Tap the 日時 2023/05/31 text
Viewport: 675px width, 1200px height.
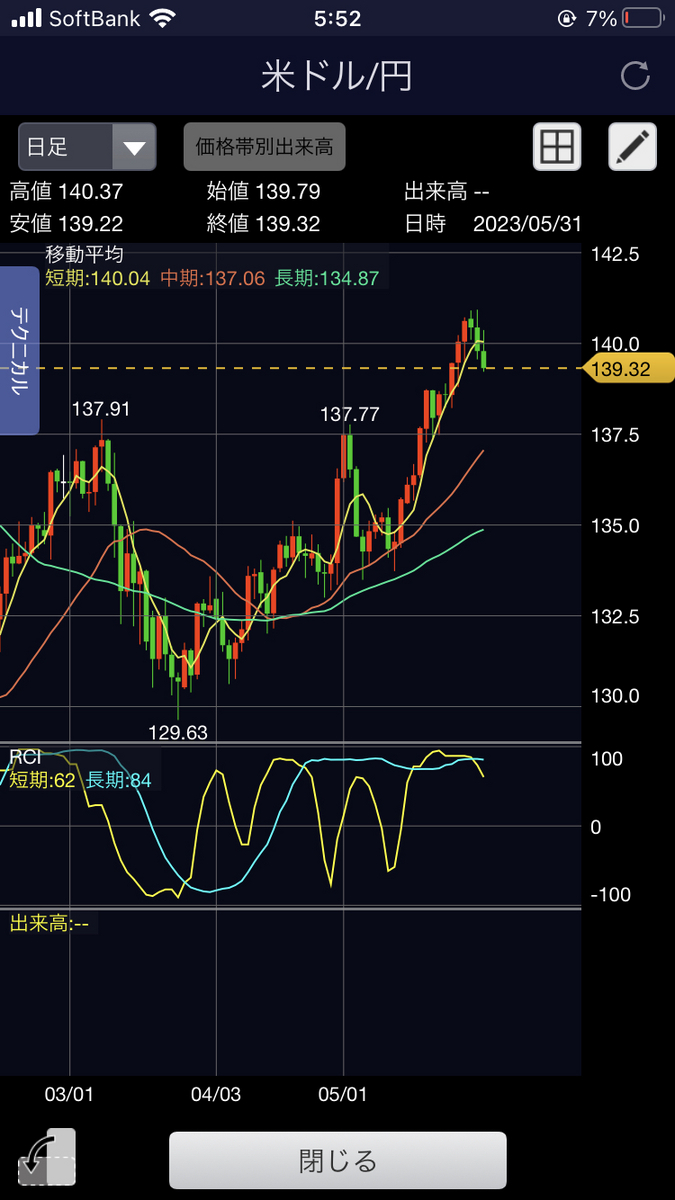[493, 223]
